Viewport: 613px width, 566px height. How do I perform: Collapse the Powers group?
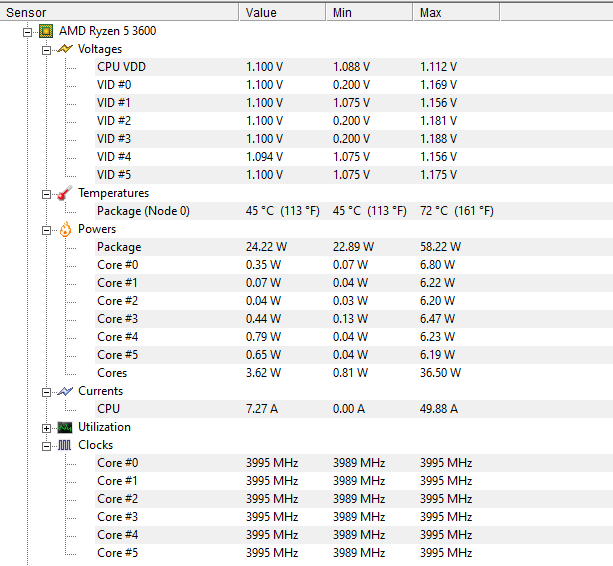[x=46, y=230]
